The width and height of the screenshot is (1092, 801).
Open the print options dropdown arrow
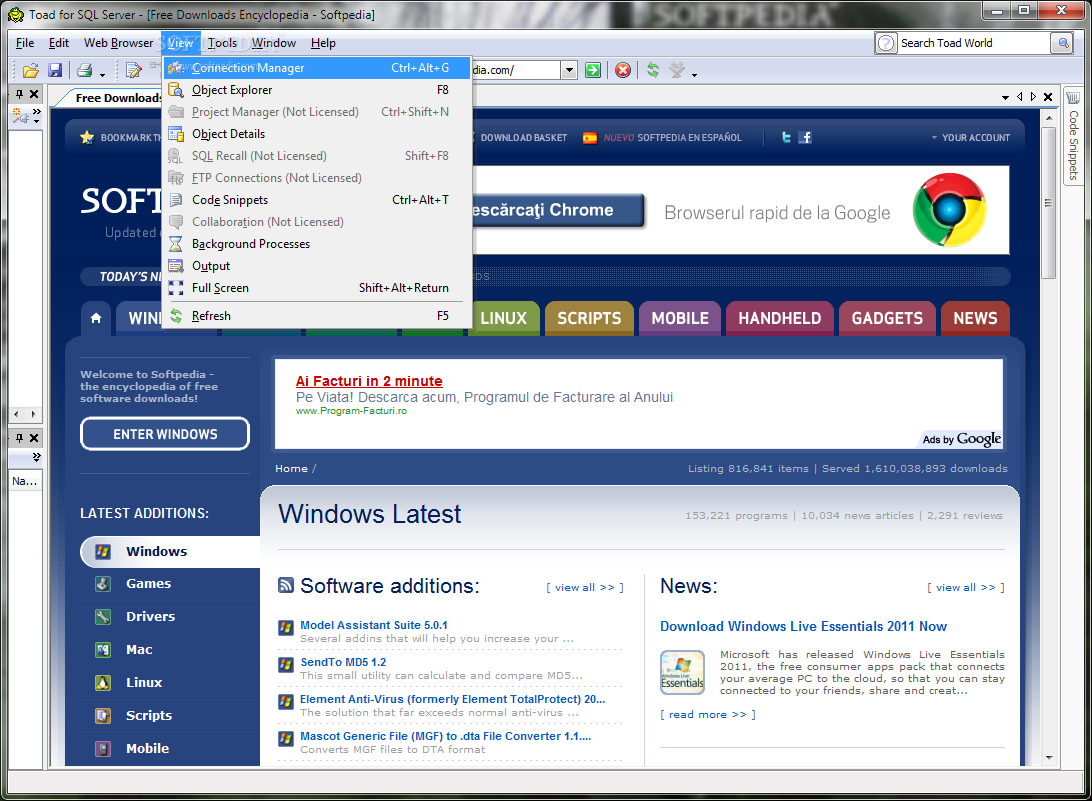click(x=102, y=74)
